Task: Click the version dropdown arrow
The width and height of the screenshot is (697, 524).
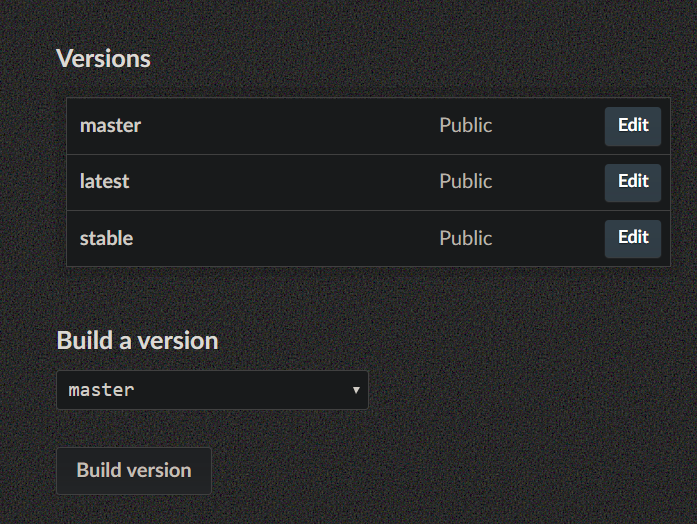Action: click(x=356, y=390)
